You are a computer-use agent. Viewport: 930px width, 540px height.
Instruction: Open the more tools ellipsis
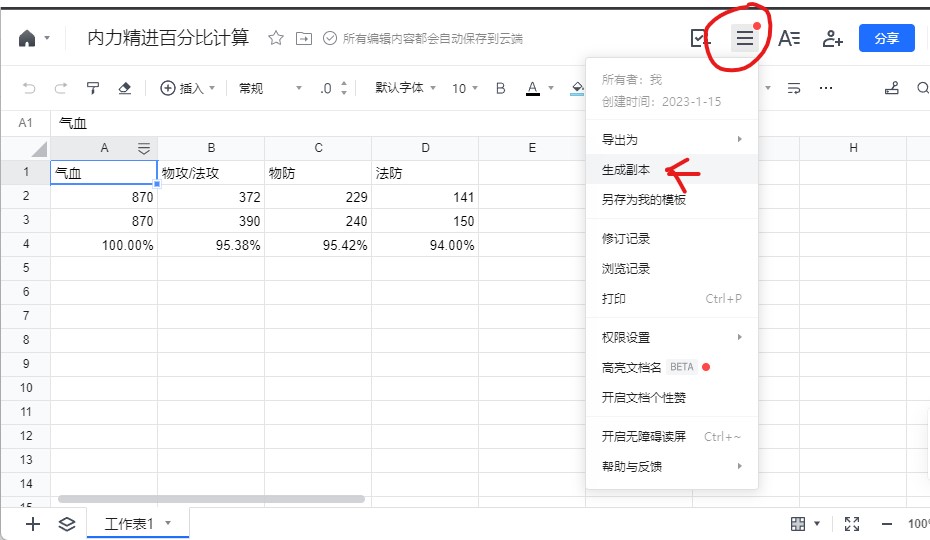pos(826,88)
